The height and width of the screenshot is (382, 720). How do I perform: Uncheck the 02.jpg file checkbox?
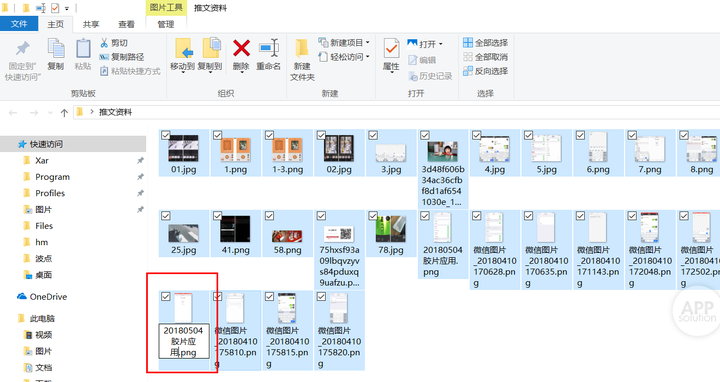coord(321,135)
